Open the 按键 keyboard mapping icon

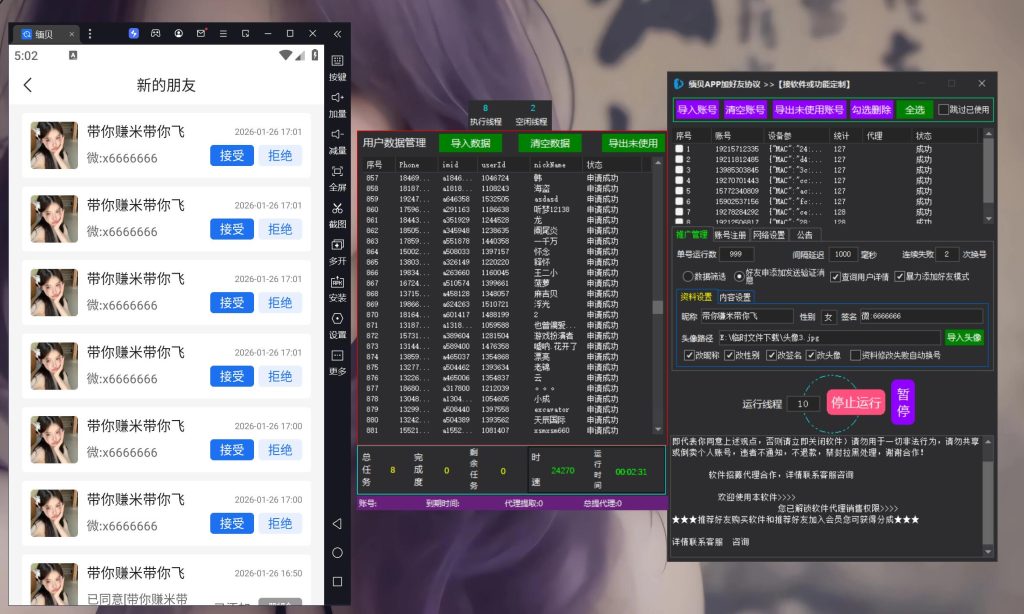coord(337,61)
